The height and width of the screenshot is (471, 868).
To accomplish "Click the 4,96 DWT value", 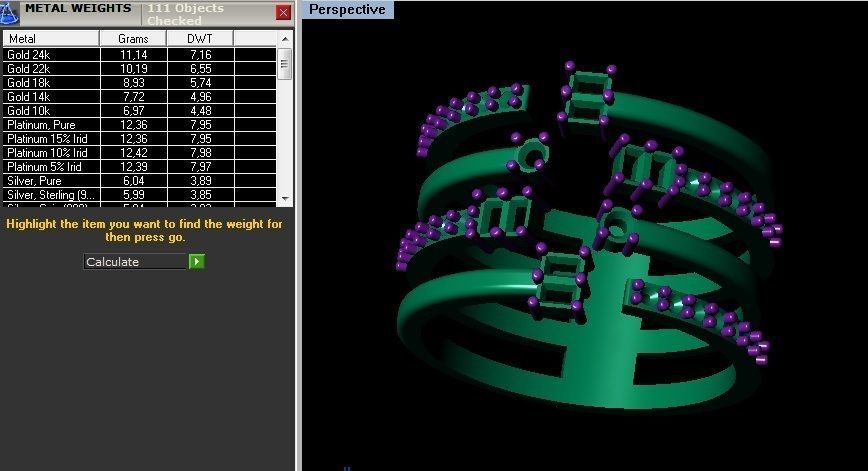I will coord(200,96).
